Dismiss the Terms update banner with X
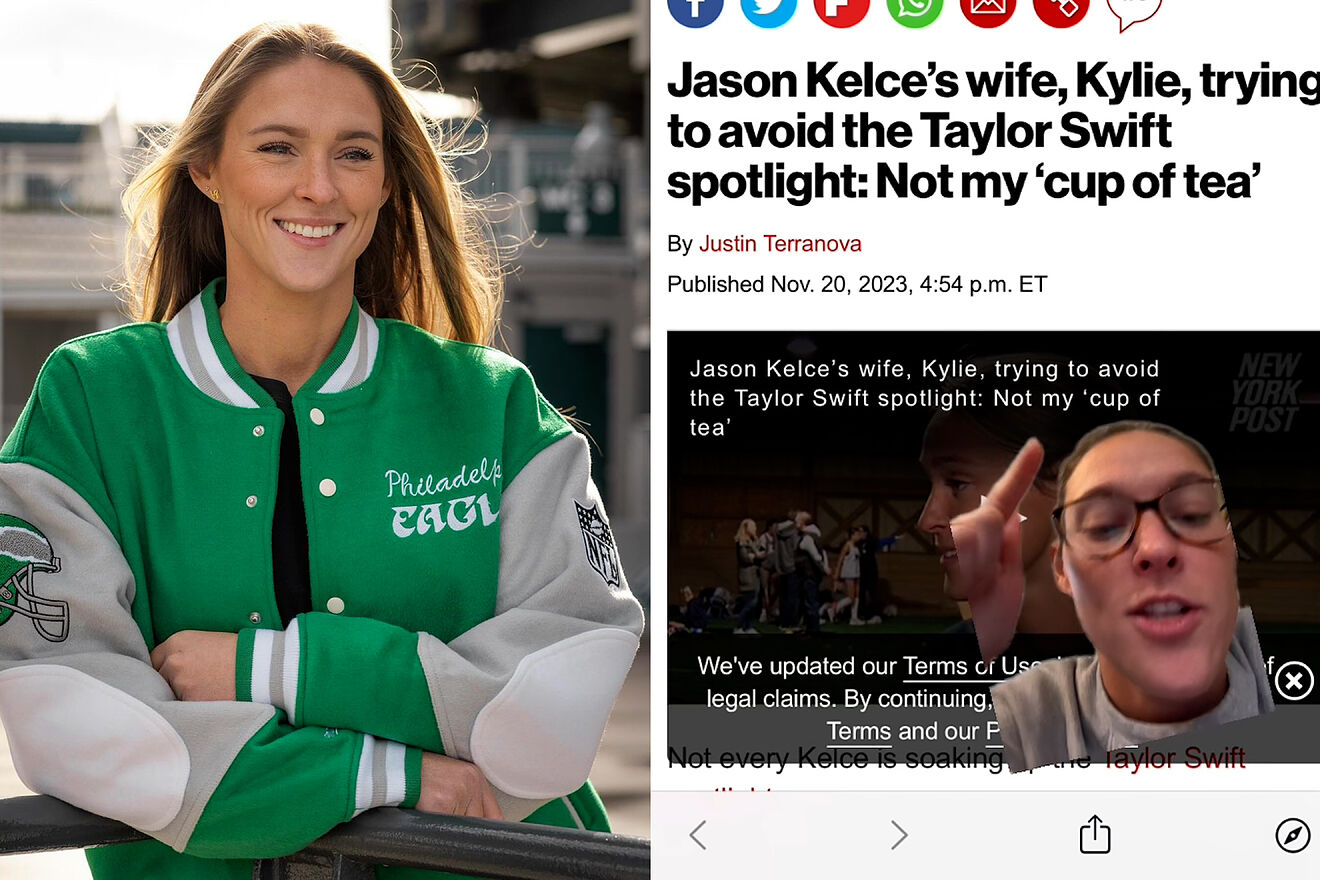 [x=1294, y=681]
